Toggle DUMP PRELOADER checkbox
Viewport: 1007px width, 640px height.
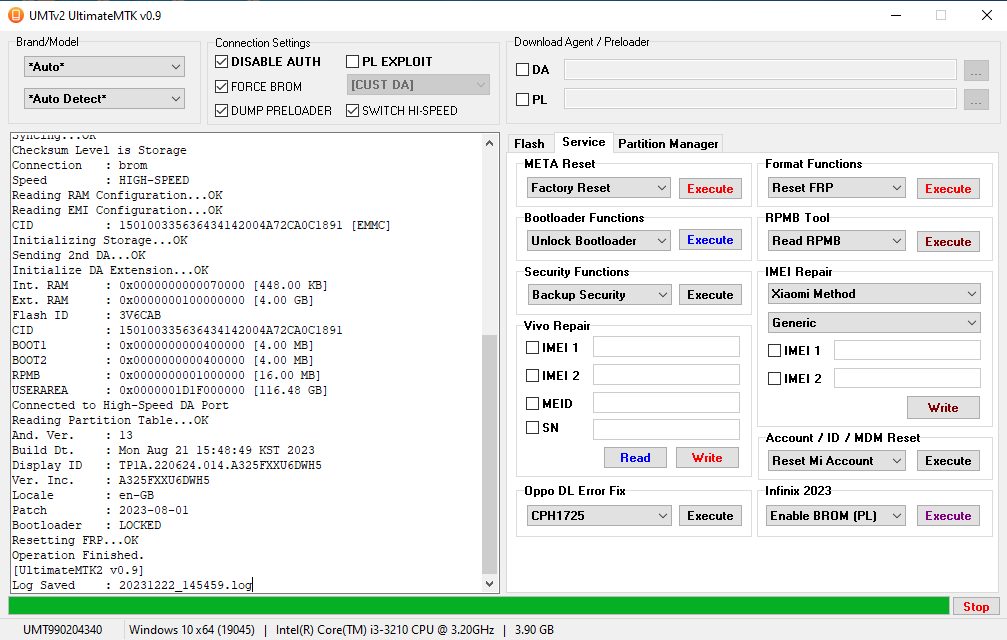coord(222,110)
